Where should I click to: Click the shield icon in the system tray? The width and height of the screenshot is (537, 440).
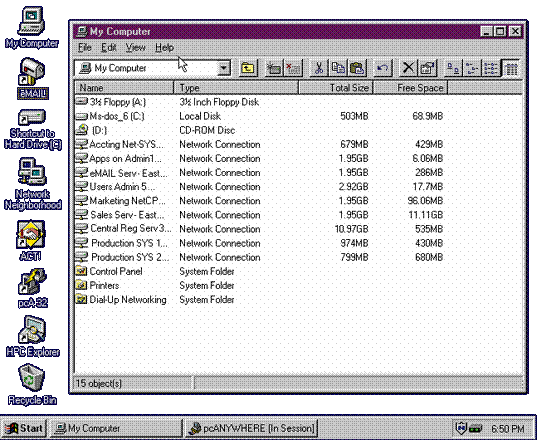(461, 428)
